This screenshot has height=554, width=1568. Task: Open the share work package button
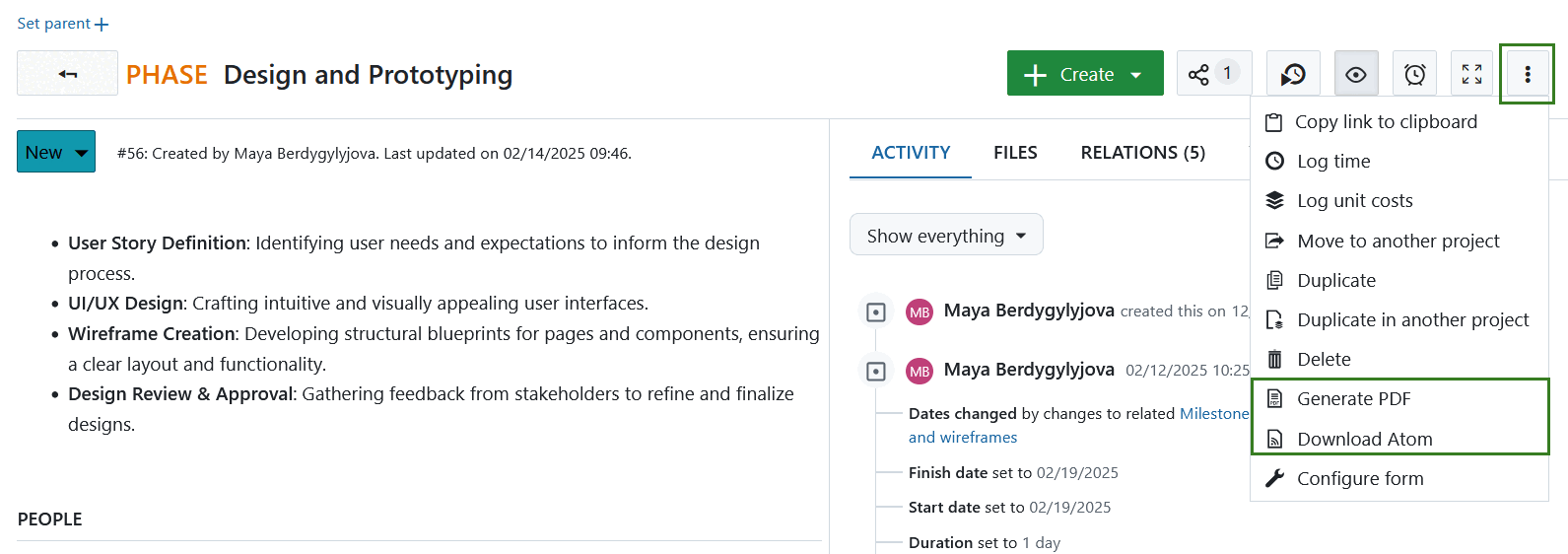pos(1213,74)
